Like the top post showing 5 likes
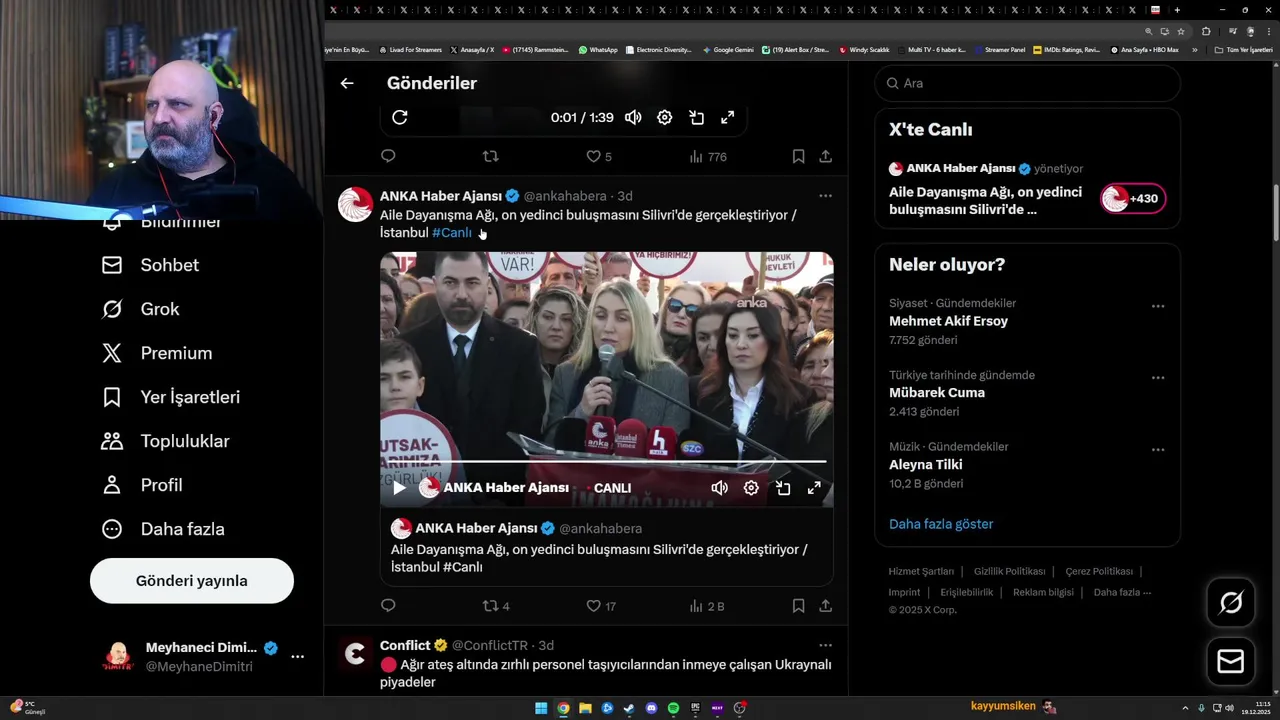 [598, 156]
